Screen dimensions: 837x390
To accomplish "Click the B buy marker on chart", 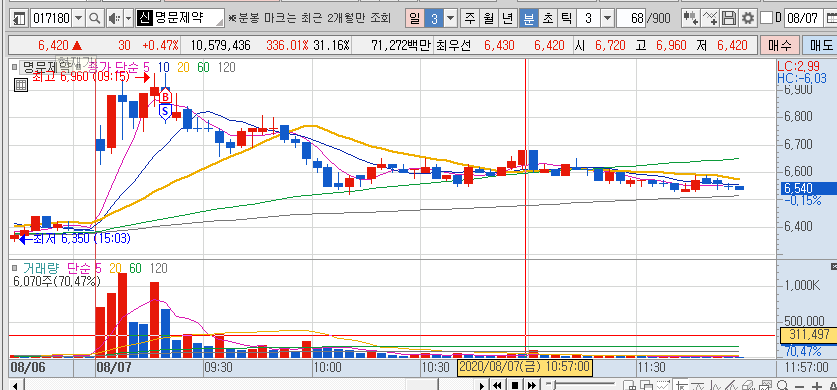I will point(165,97).
